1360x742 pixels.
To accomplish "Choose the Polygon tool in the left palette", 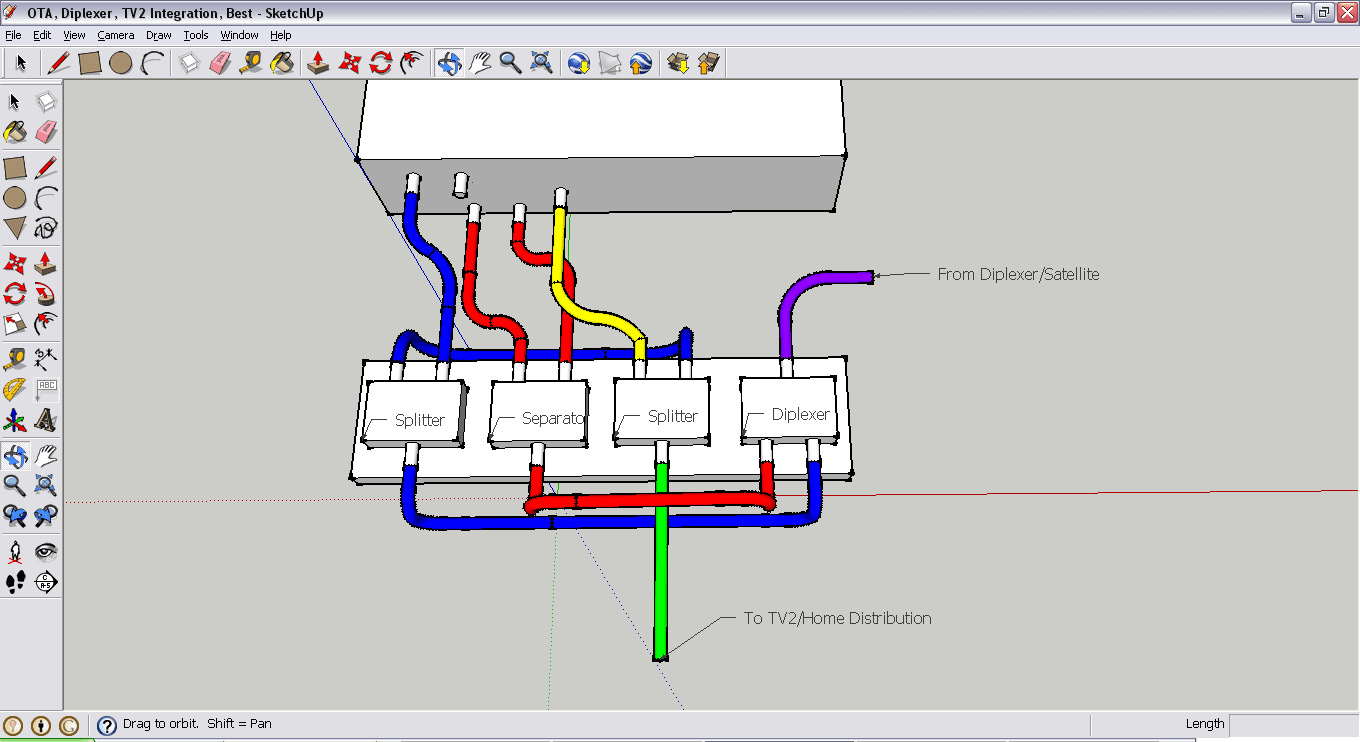I will (15, 228).
